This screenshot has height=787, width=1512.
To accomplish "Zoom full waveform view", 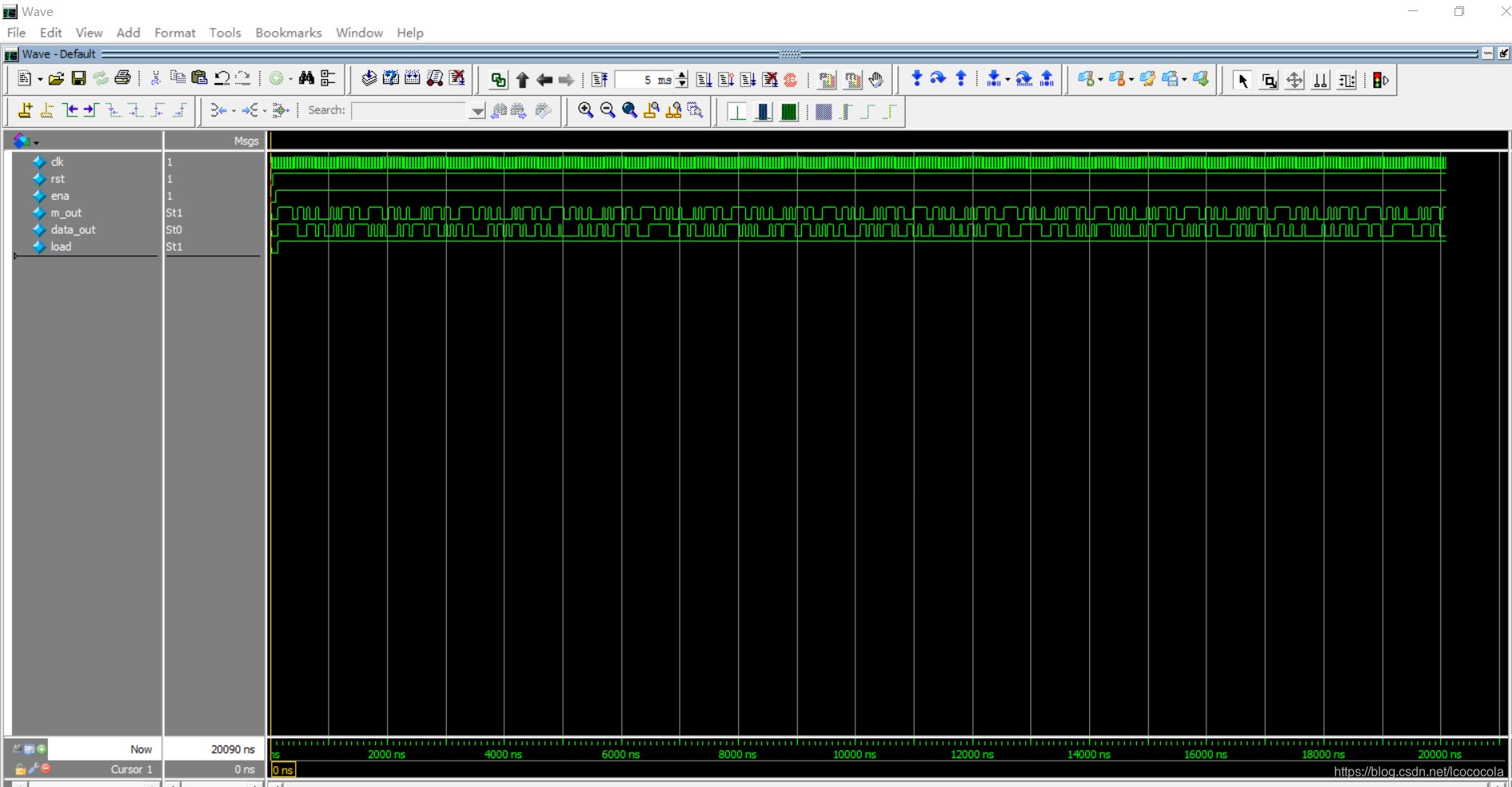I will coord(630,110).
